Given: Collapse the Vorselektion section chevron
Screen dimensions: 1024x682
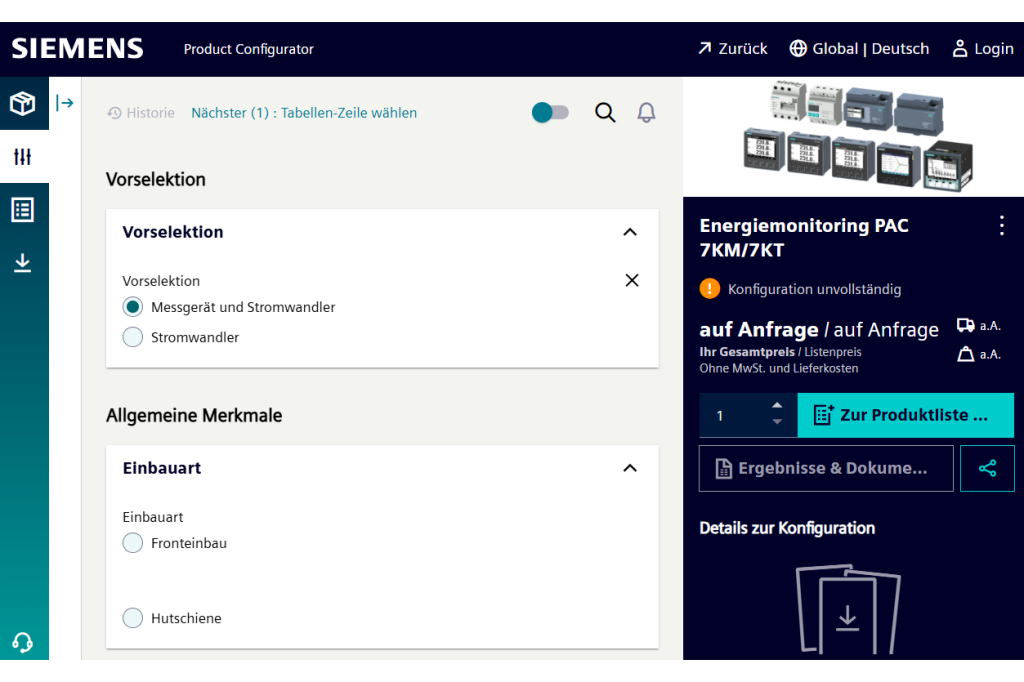Looking at the screenshot, I should (x=630, y=232).
